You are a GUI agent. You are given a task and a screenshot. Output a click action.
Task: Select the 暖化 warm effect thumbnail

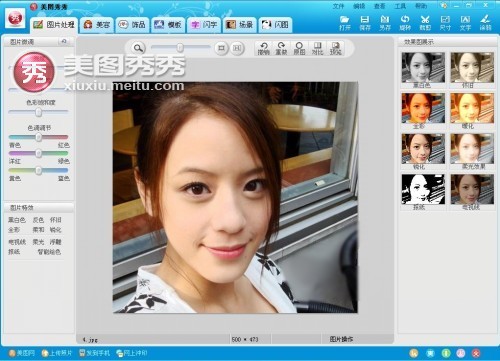(472, 108)
